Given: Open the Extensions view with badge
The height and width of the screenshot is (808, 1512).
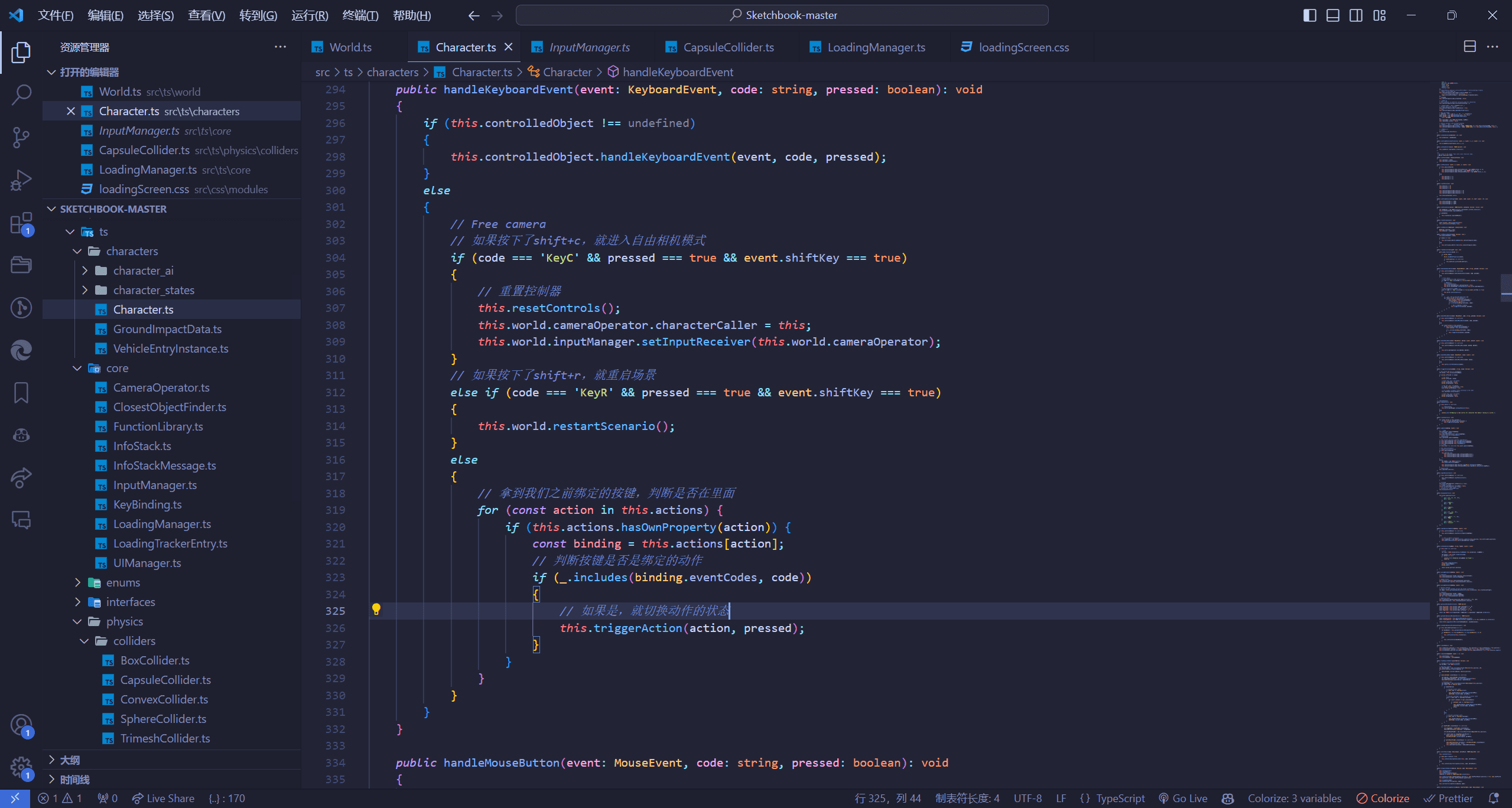Looking at the screenshot, I should [x=21, y=223].
